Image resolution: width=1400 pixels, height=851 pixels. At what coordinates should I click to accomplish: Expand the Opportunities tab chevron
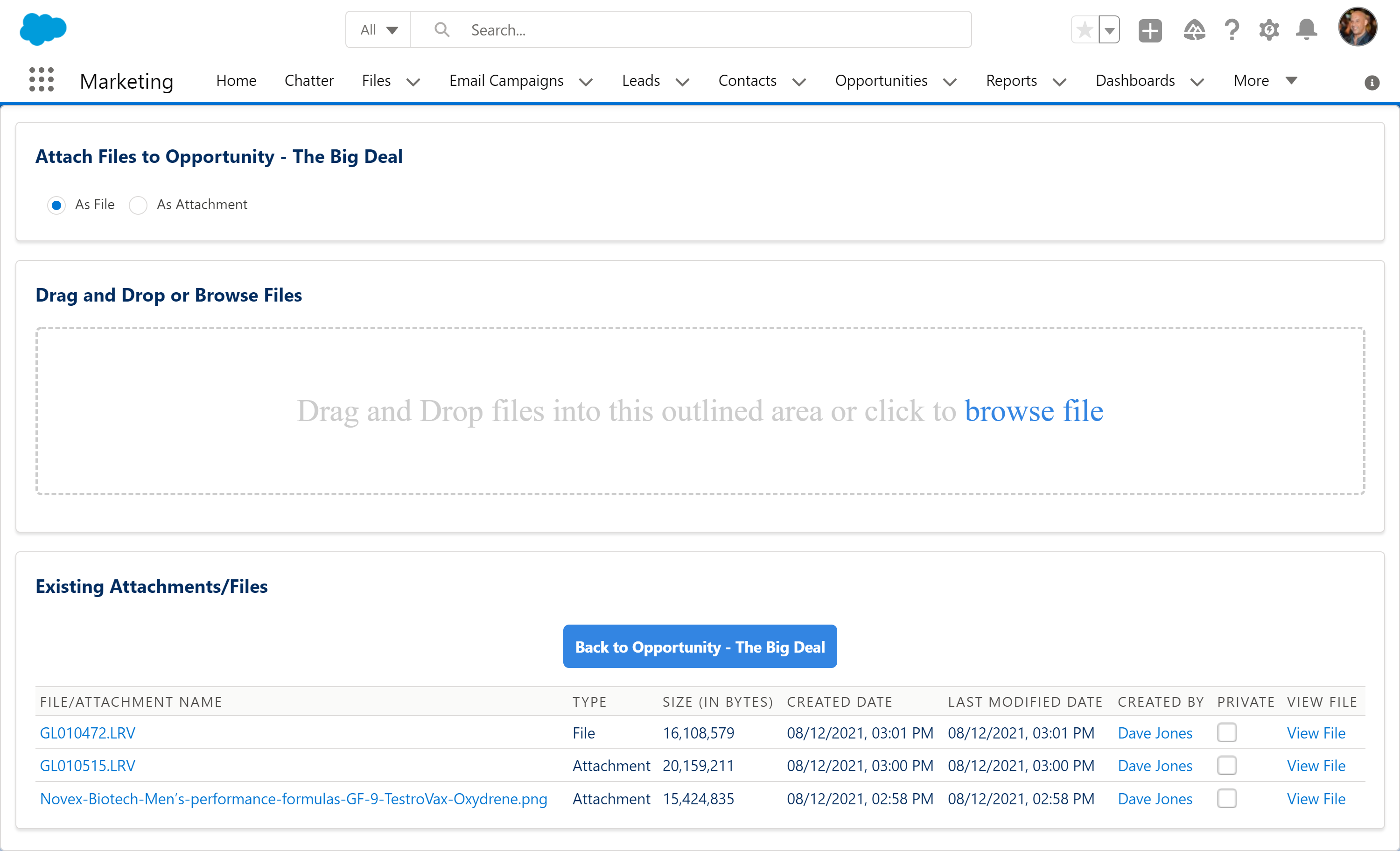[x=950, y=83]
